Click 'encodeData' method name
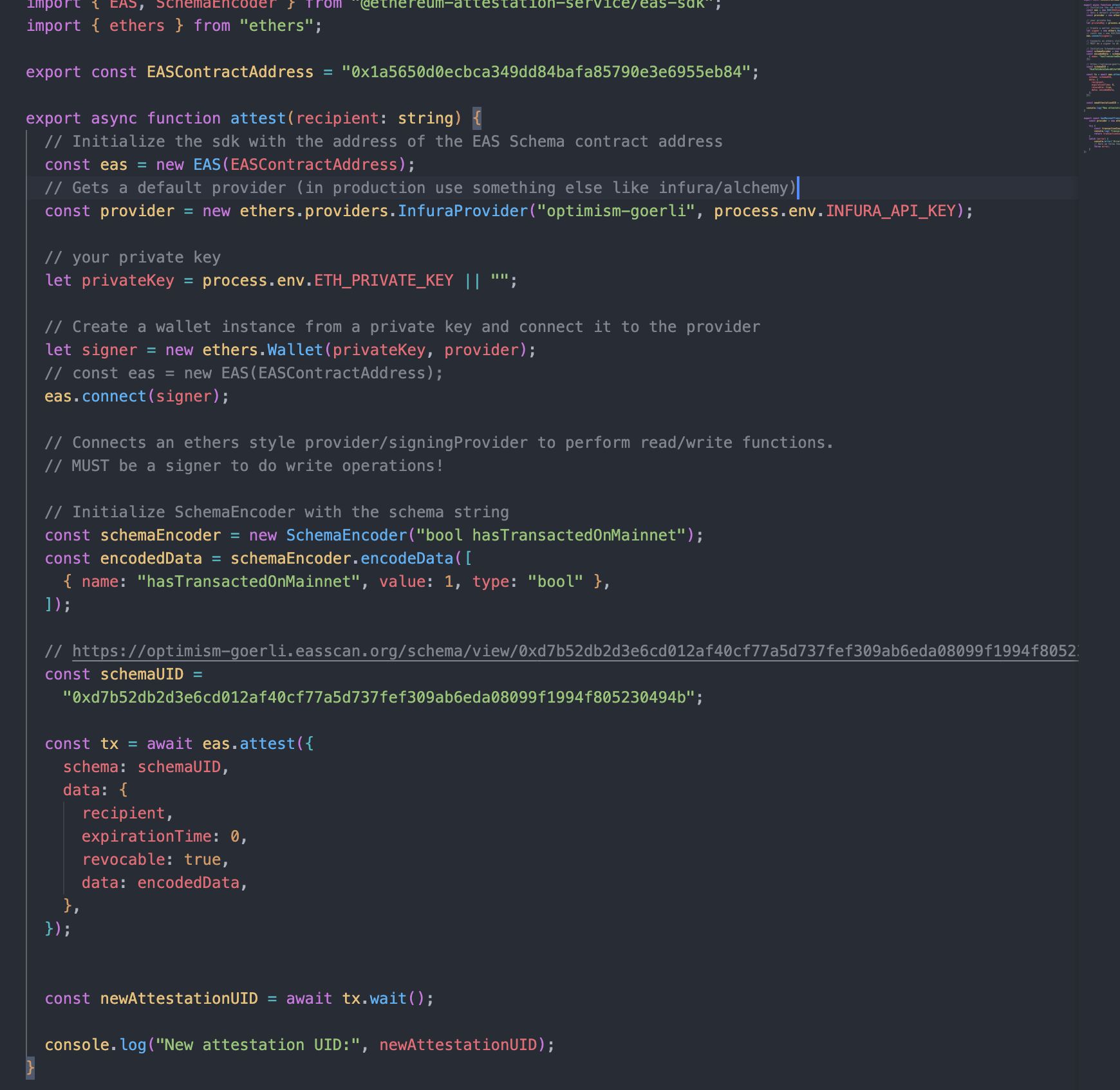Screen dimensions: 1120x1090 point(407,559)
